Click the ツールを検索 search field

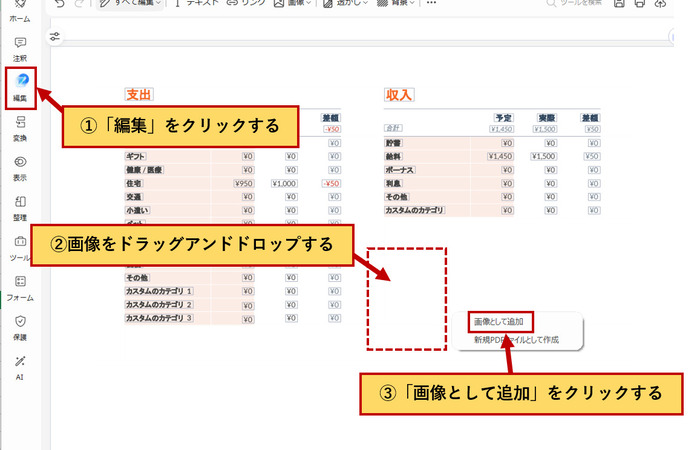coord(580,5)
